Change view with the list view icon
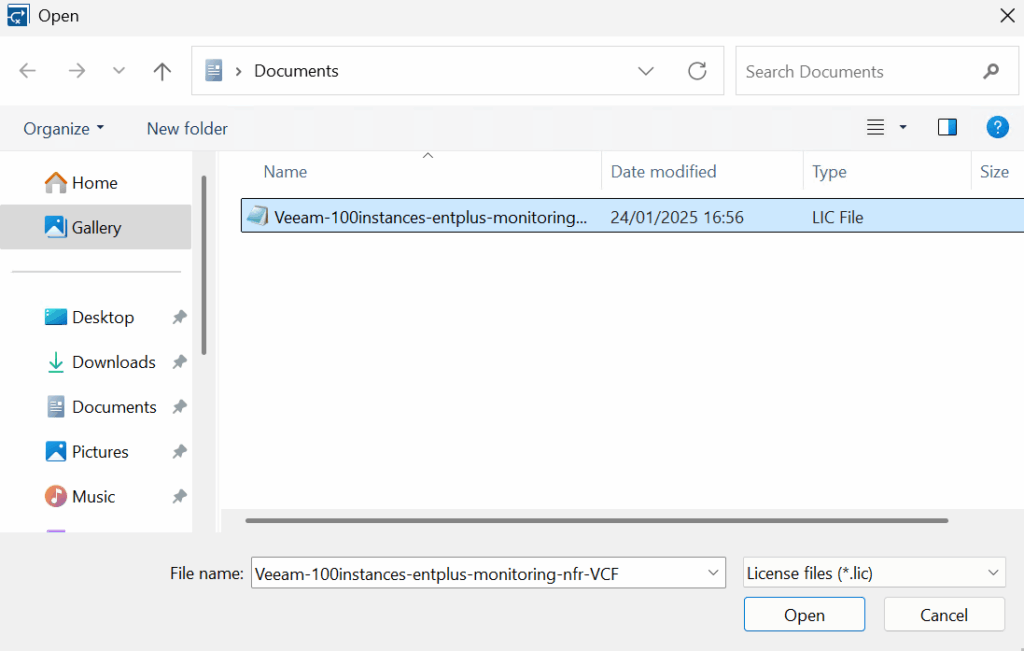 875,127
